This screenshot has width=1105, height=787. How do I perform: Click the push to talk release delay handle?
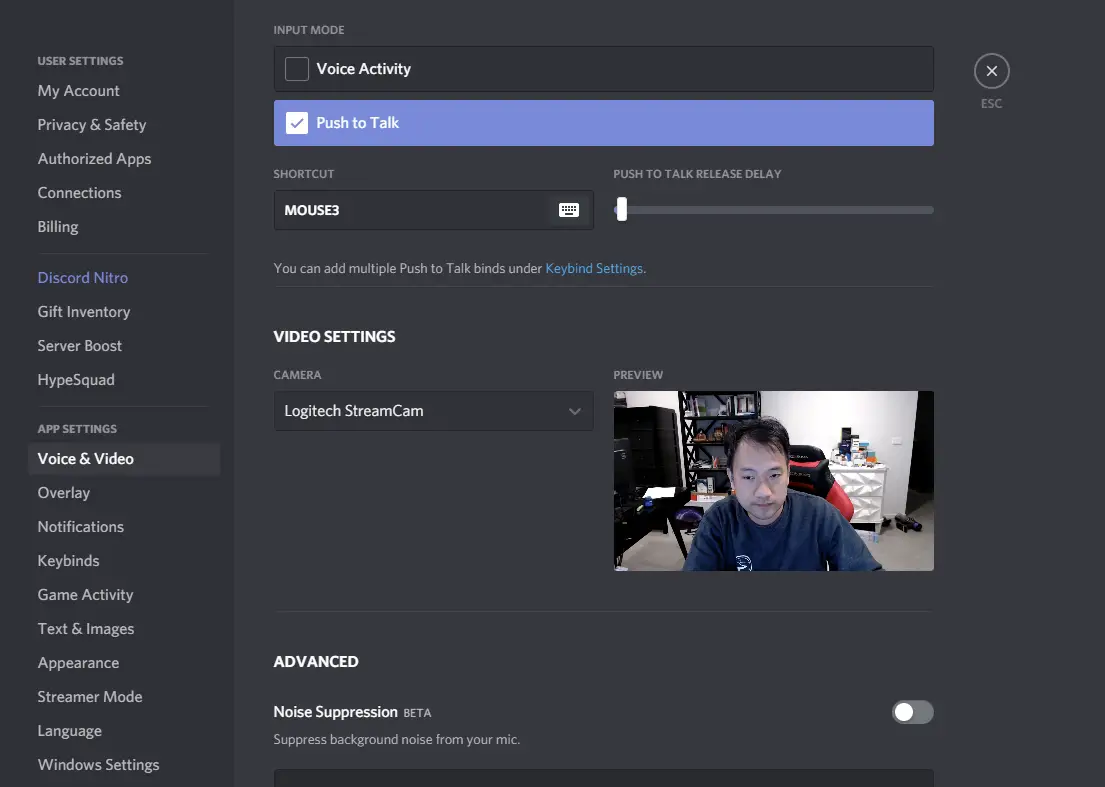pos(622,209)
